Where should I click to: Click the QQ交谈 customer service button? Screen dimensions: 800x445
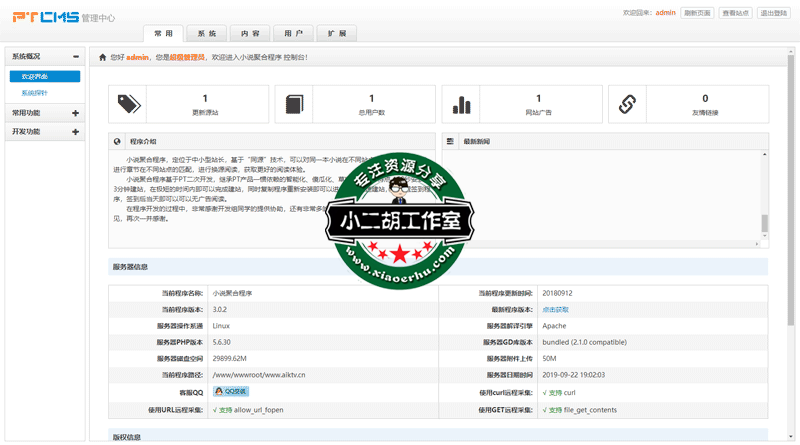[x=230, y=391]
